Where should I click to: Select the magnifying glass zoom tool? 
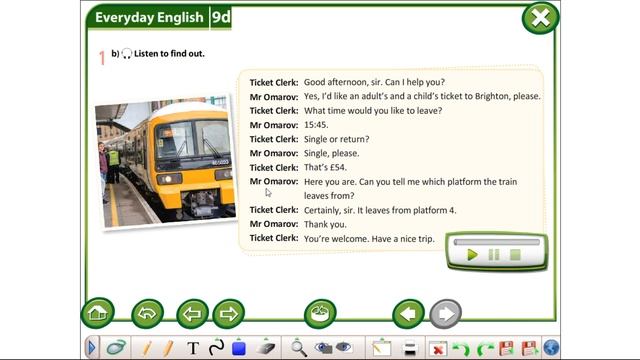(x=299, y=348)
